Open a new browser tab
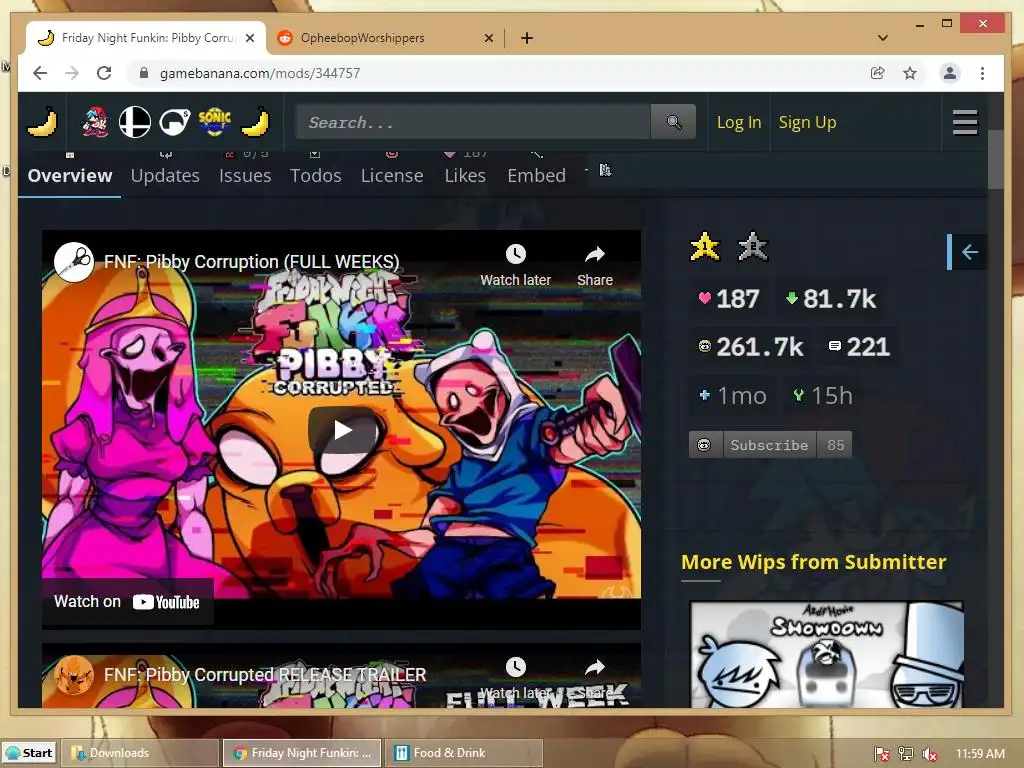 click(x=526, y=38)
